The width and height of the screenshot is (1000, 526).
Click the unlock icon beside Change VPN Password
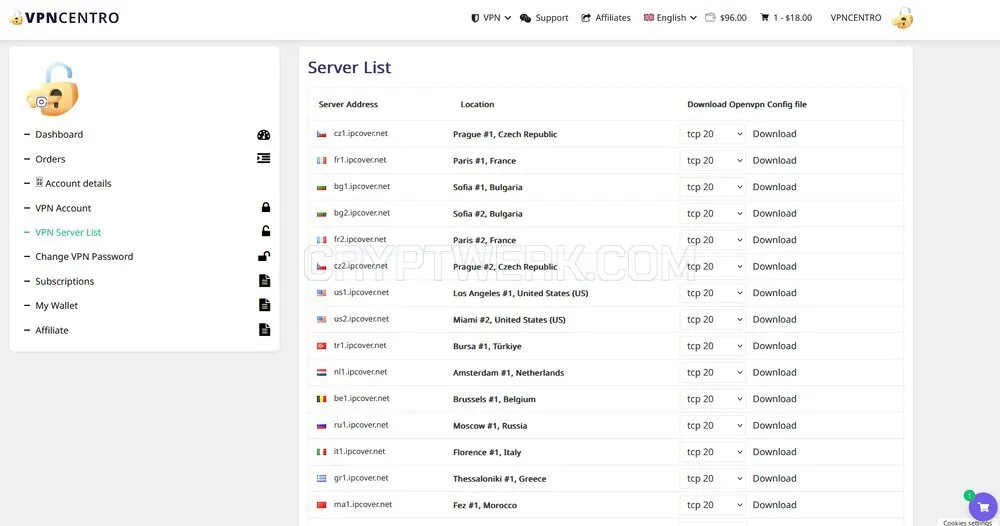[264, 256]
